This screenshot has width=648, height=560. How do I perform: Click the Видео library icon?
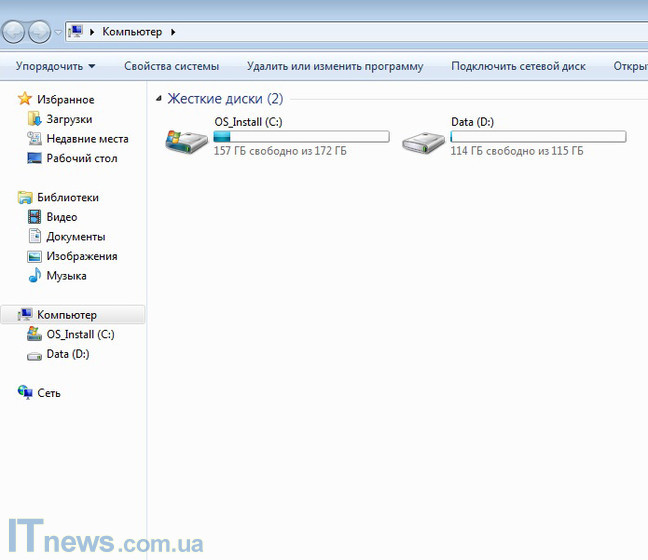point(35,217)
